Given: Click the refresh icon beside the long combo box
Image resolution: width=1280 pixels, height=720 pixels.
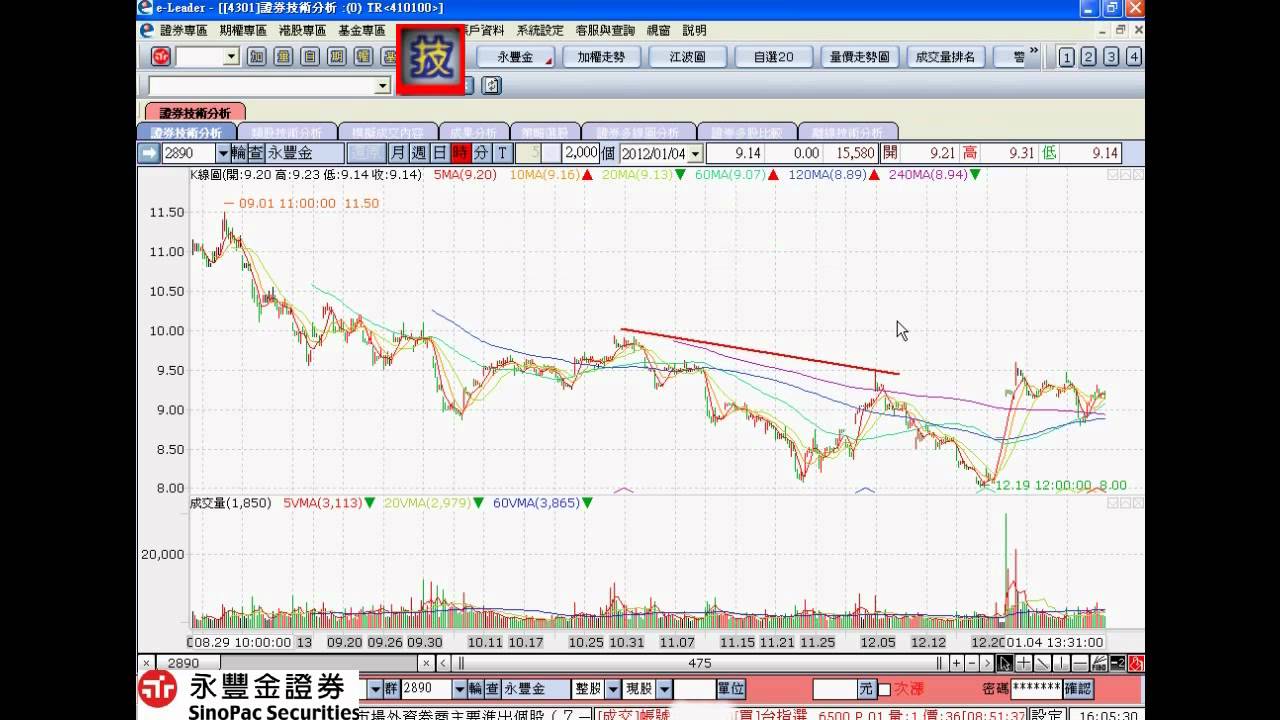Looking at the screenshot, I should pos(491,85).
